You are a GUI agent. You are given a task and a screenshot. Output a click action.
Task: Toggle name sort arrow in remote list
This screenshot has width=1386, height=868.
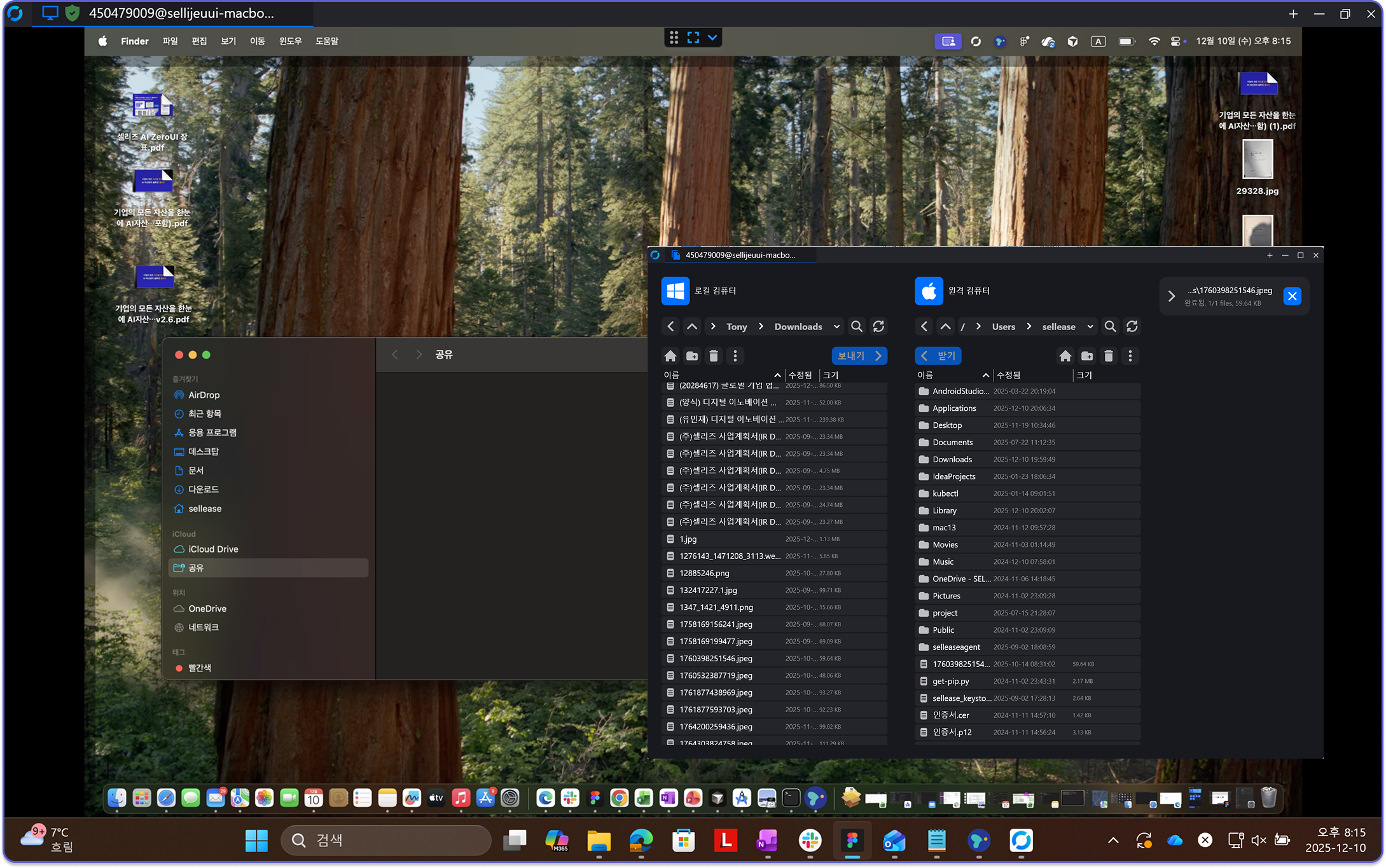tap(986, 375)
